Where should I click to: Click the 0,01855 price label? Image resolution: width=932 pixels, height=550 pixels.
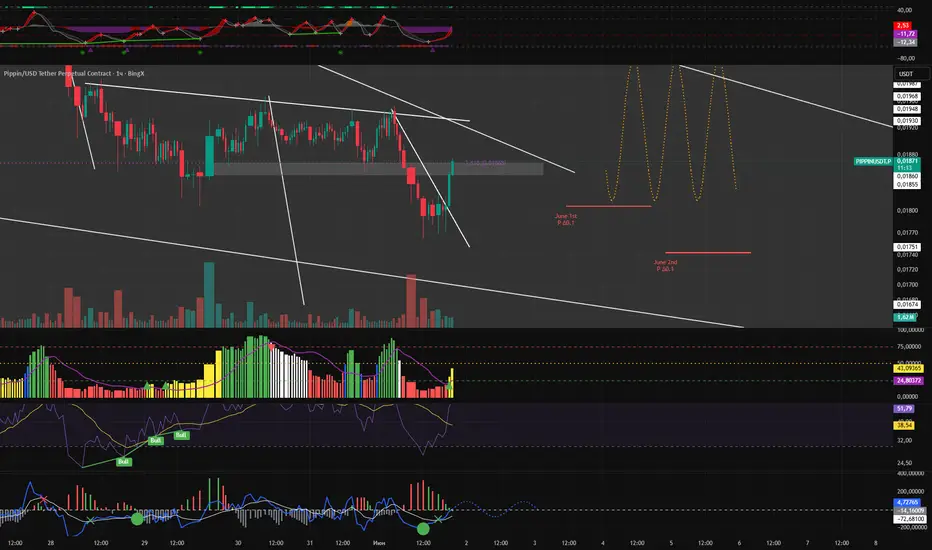click(907, 185)
